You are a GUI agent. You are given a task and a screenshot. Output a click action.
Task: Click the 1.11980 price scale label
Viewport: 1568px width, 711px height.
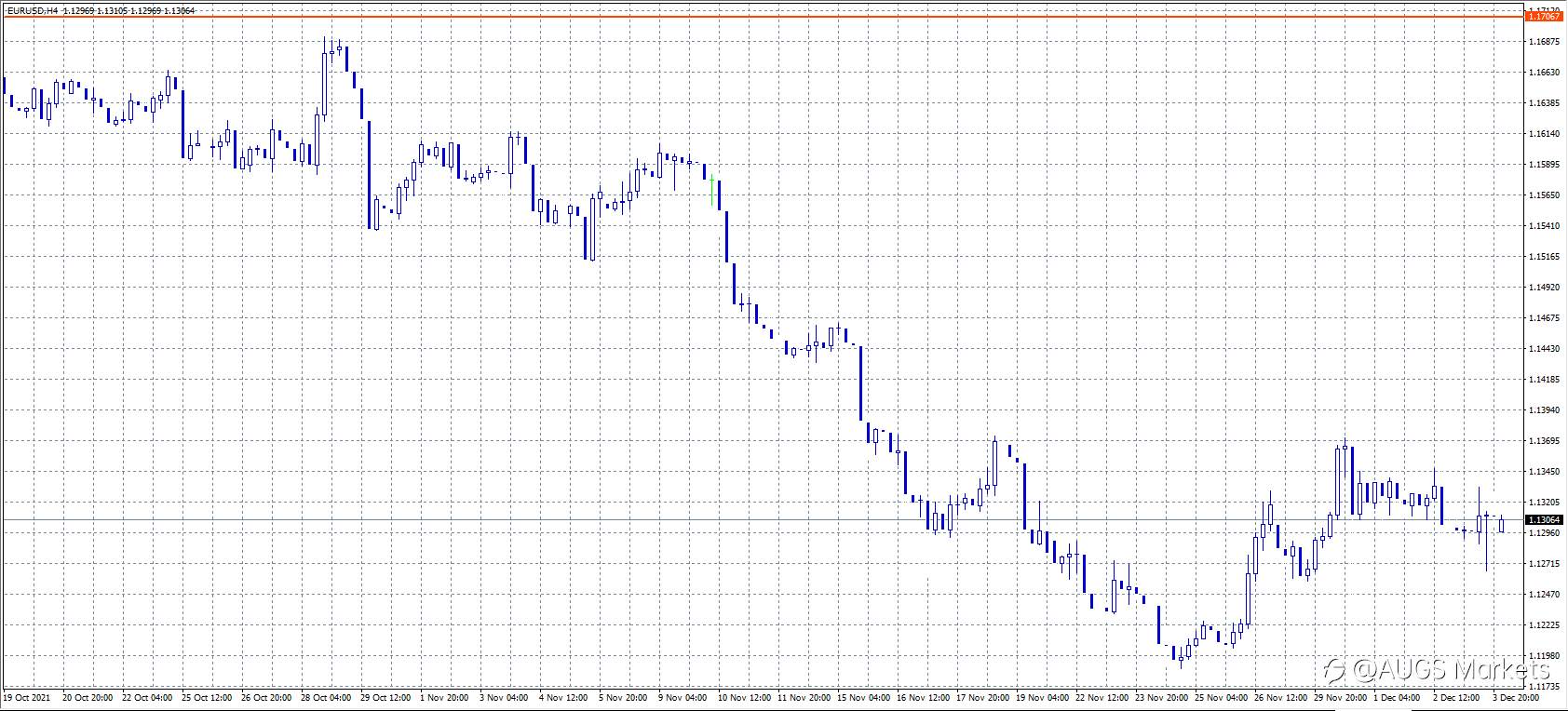coord(1543,656)
